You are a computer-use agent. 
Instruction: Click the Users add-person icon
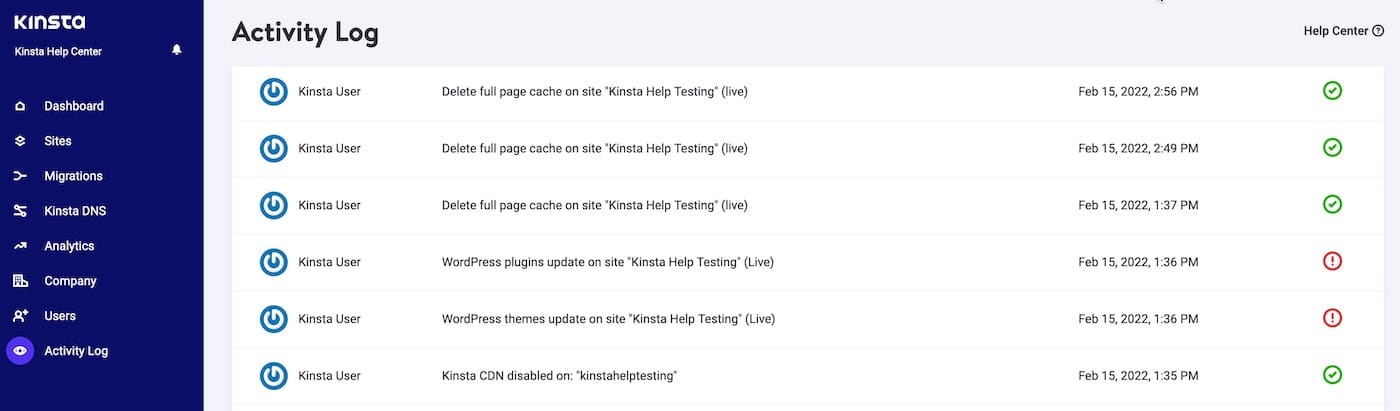pos(20,316)
